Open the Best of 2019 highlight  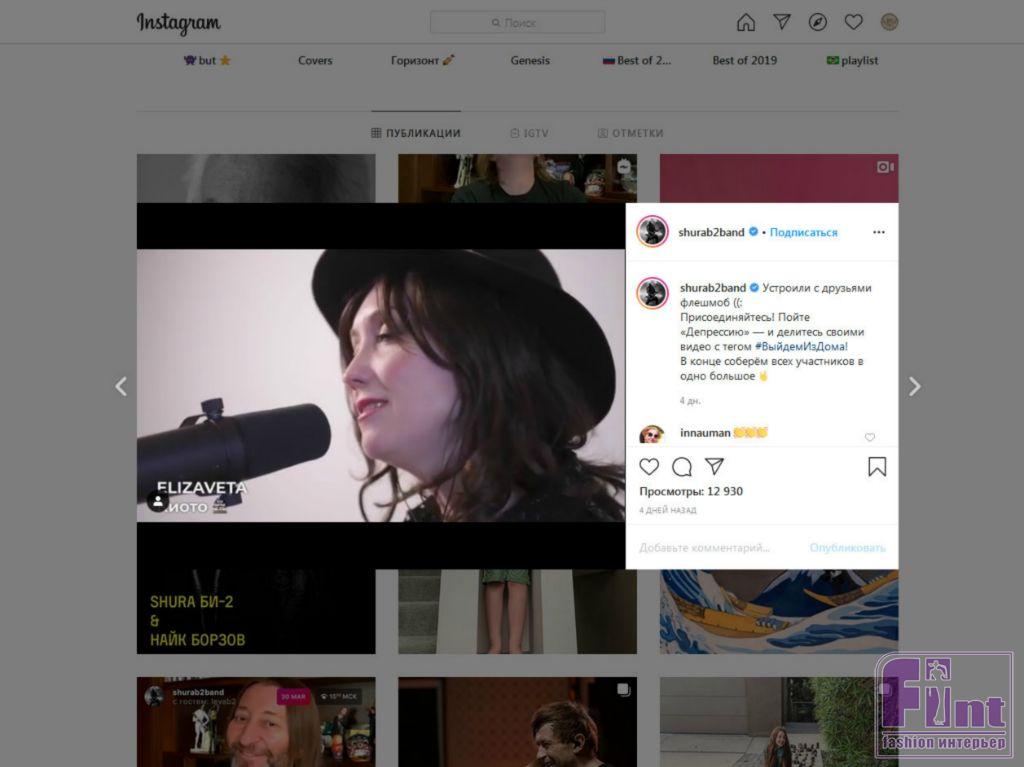coord(744,60)
